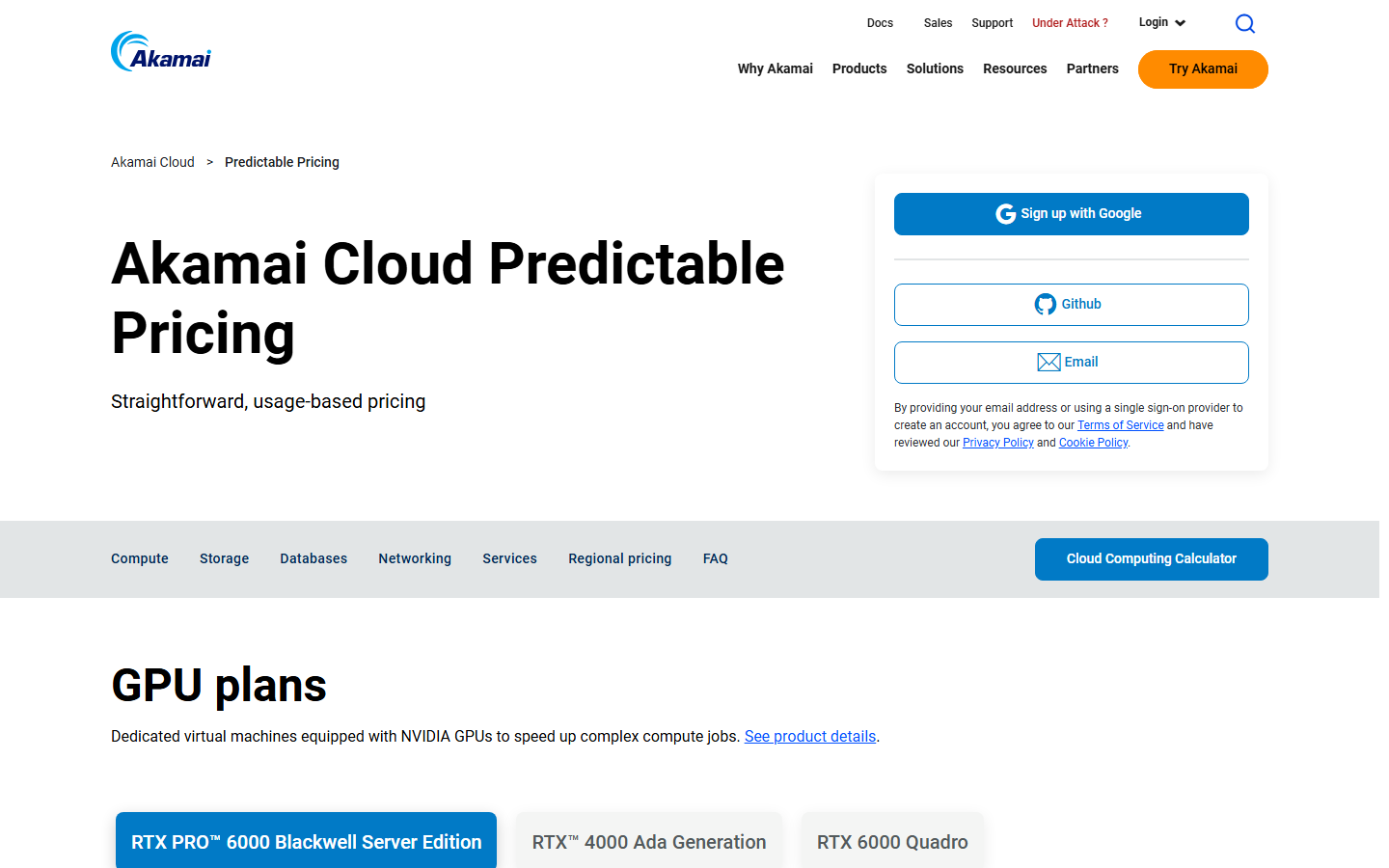Open the Partners menu

tap(1092, 68)
